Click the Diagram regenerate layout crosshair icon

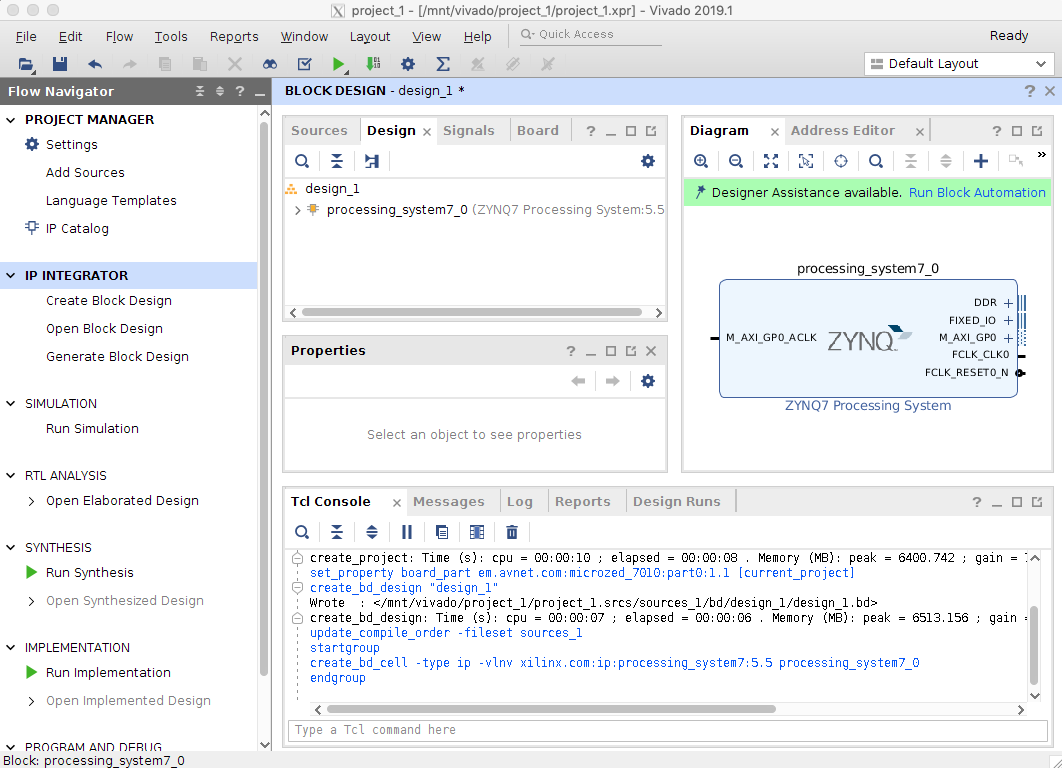click(841, 161)
